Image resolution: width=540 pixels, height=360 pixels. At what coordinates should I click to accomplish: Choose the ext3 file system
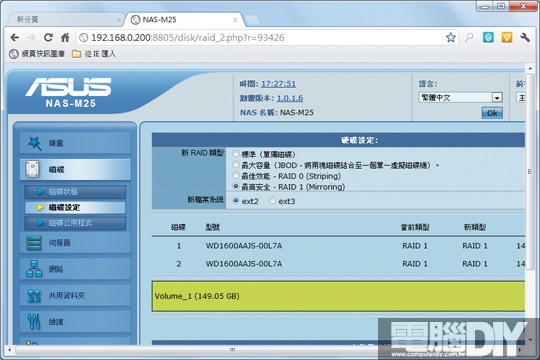tap(272, 200)
